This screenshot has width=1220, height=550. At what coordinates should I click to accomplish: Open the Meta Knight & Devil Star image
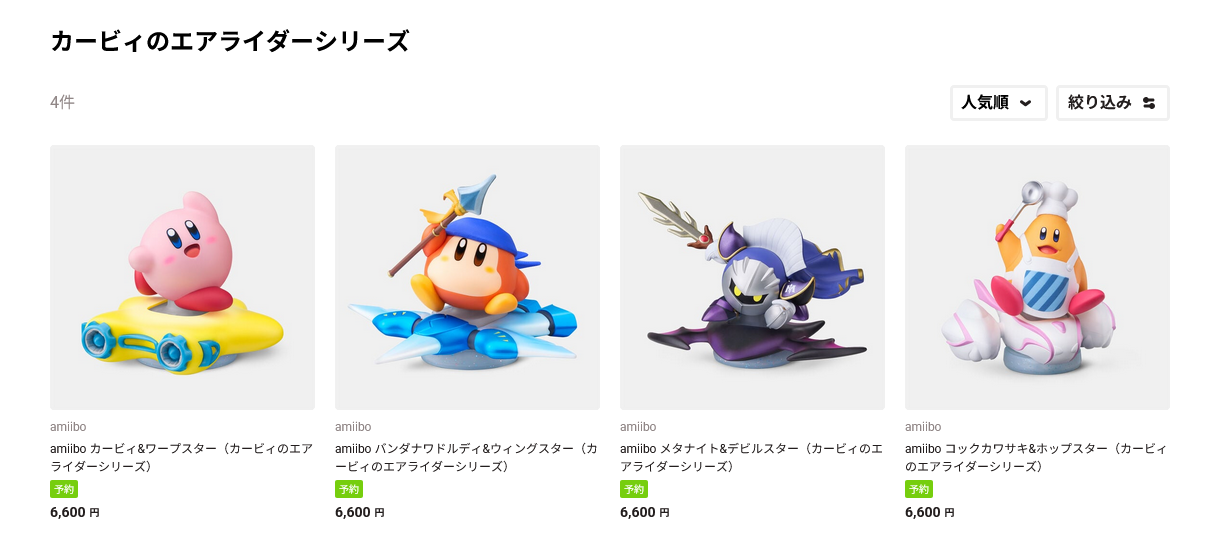click(x=752, y=277)
